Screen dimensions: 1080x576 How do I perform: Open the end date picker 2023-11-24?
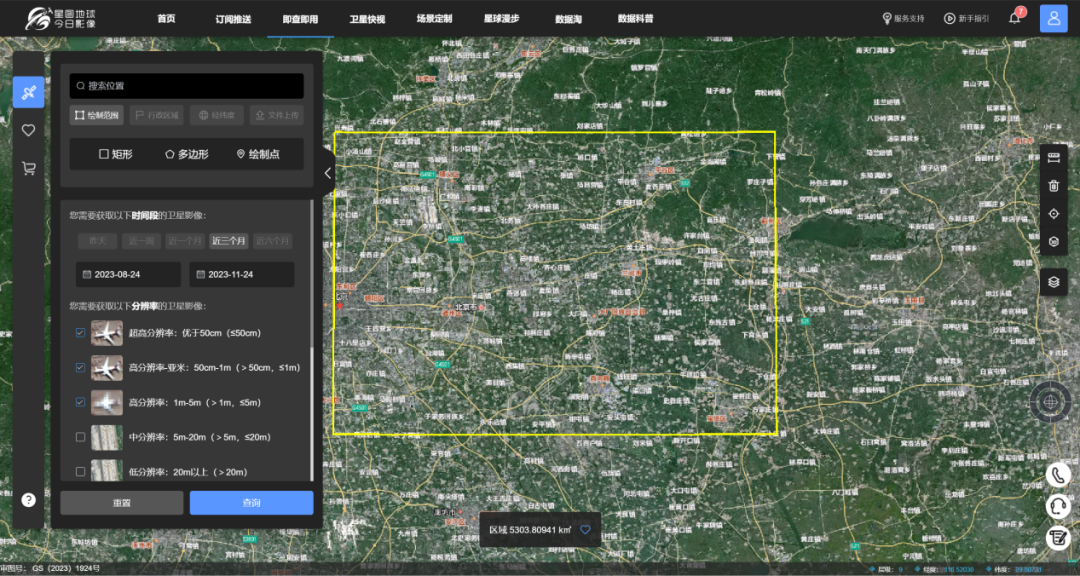point(242,274)
